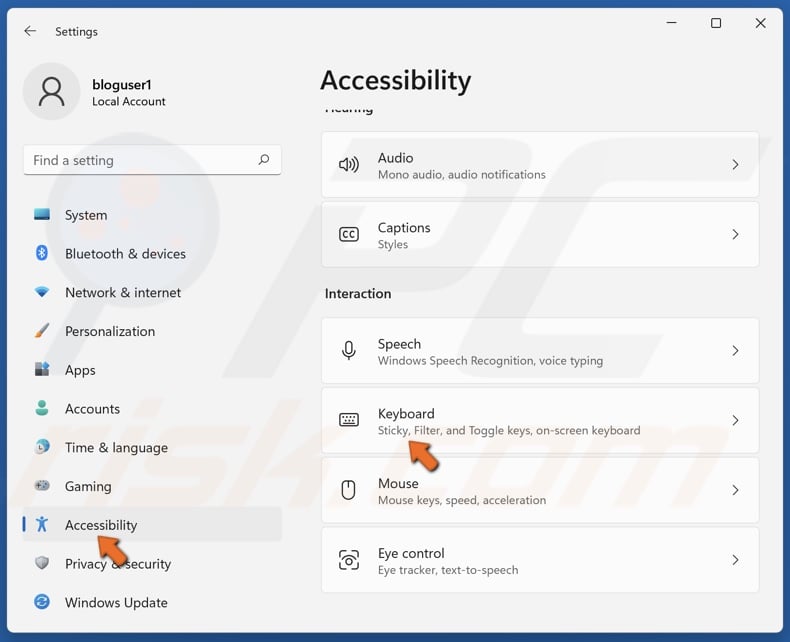Click the System monitor icon
The image size is (790, 642).
[42, 215]
